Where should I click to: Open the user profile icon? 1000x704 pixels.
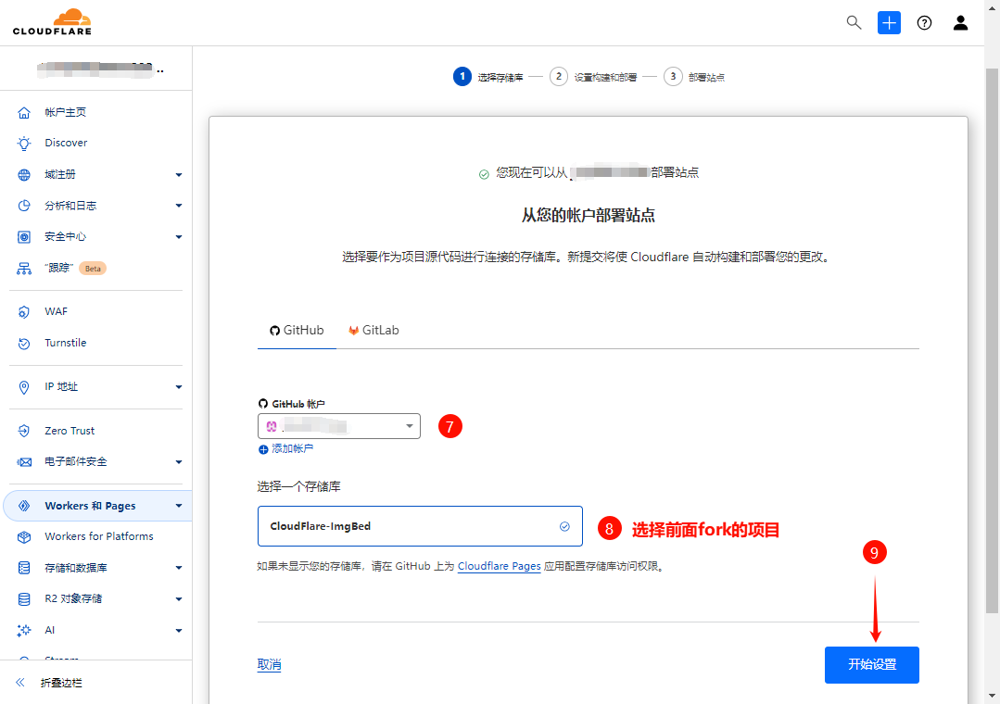(960, 23)
